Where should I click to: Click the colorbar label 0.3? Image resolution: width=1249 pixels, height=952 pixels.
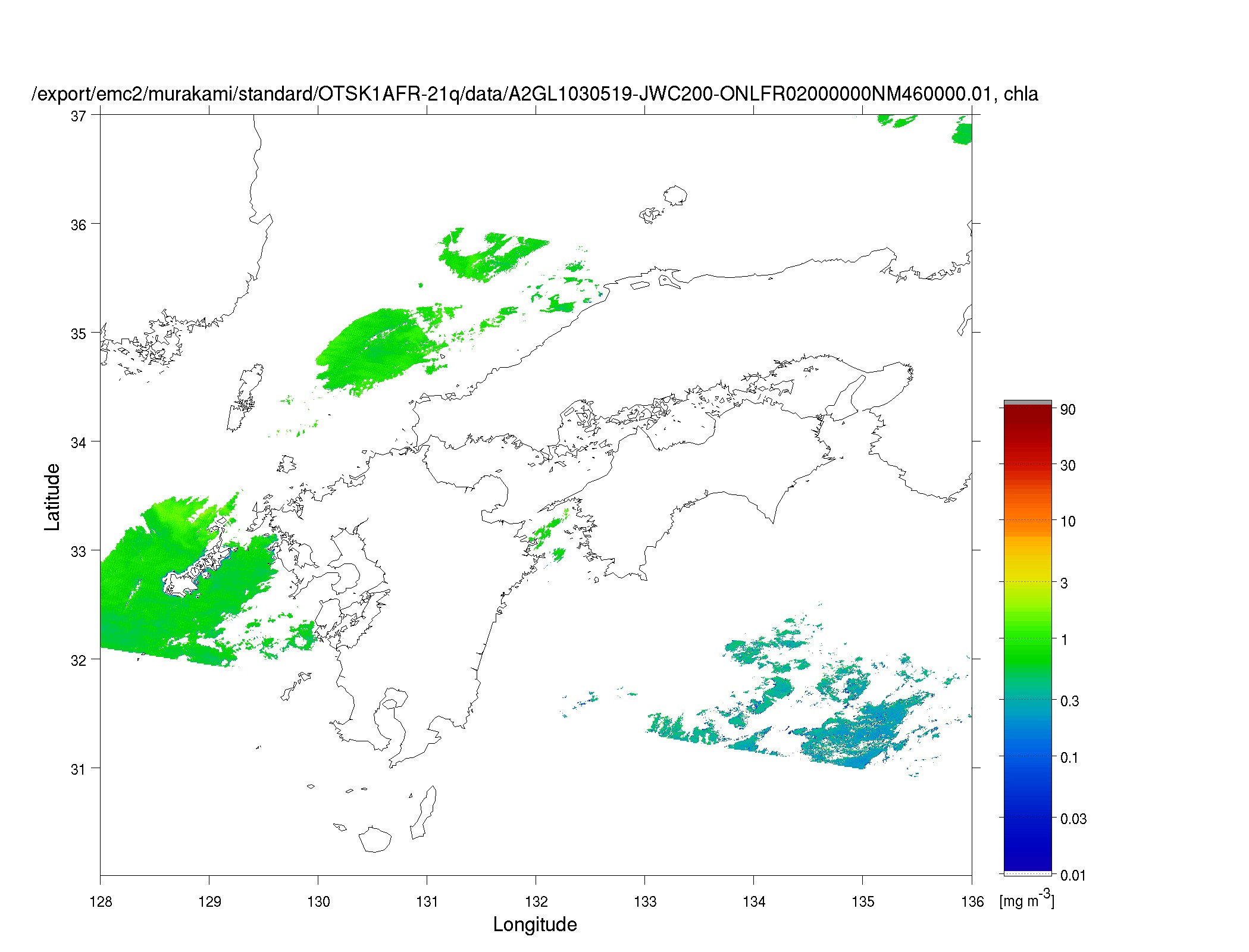pos(1070,701)
